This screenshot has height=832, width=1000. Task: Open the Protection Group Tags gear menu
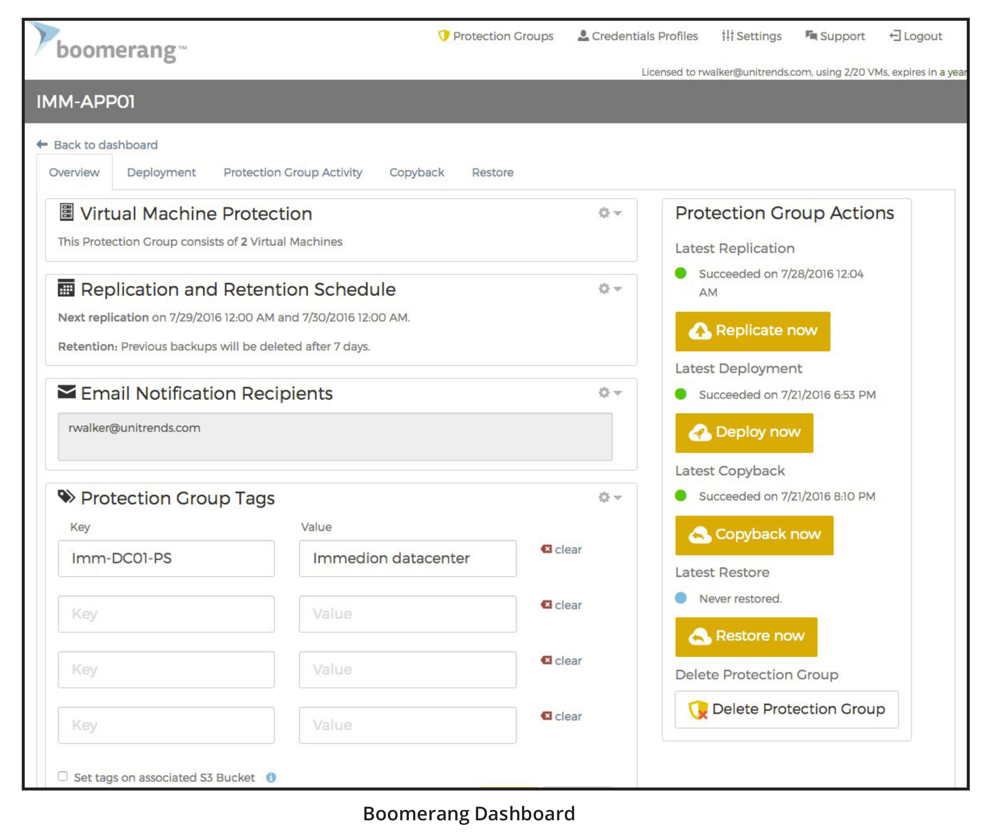(609, 497)
